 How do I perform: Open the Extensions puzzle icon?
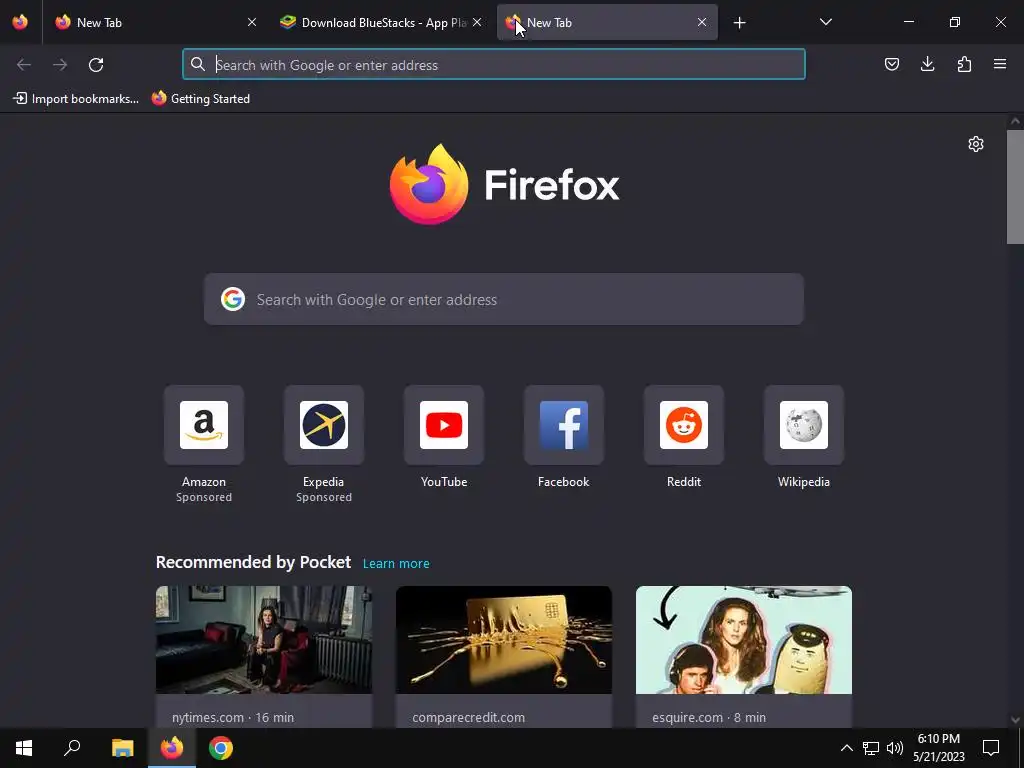pos(964,64)
